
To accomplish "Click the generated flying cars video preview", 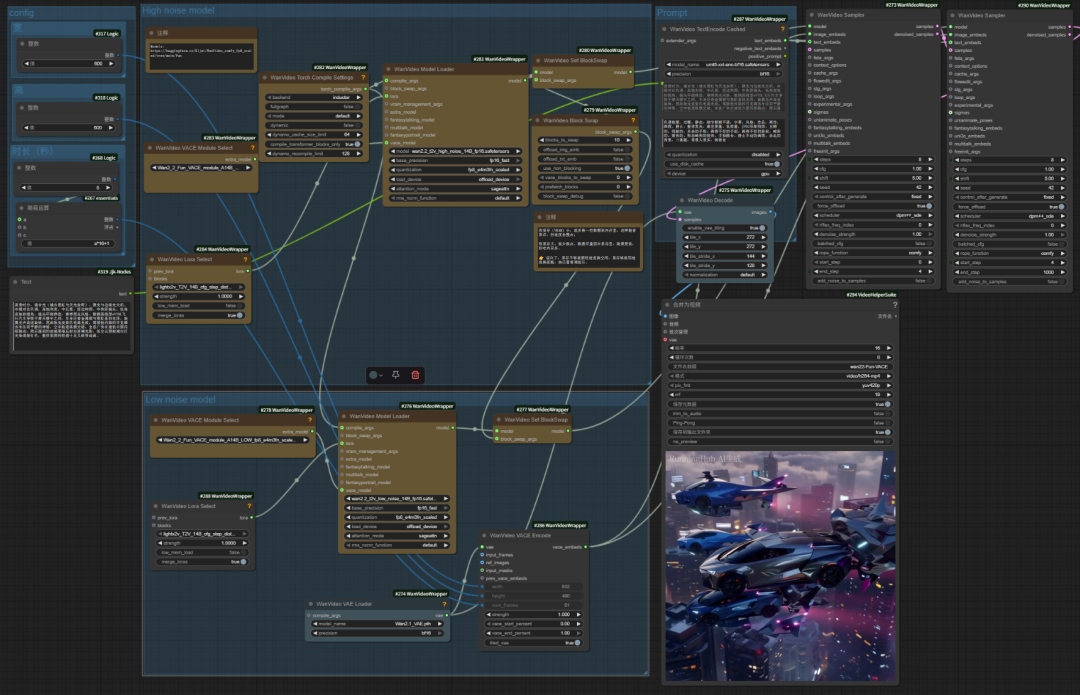I will (781, 566).
